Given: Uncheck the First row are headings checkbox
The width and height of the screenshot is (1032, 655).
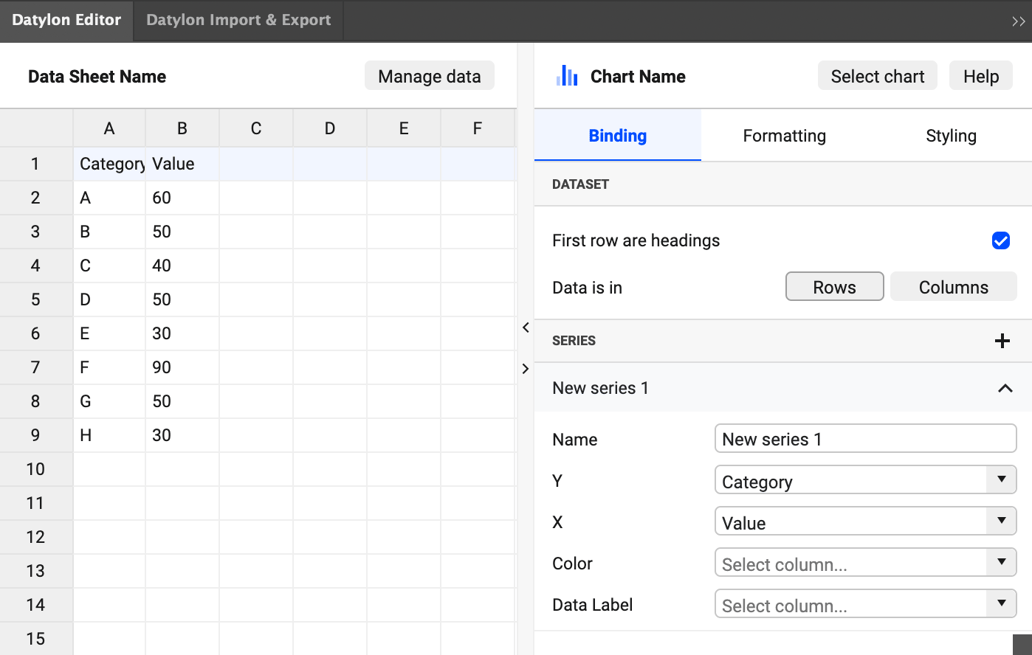Looking at the screenshot, I should click(x=1000, y=240).
